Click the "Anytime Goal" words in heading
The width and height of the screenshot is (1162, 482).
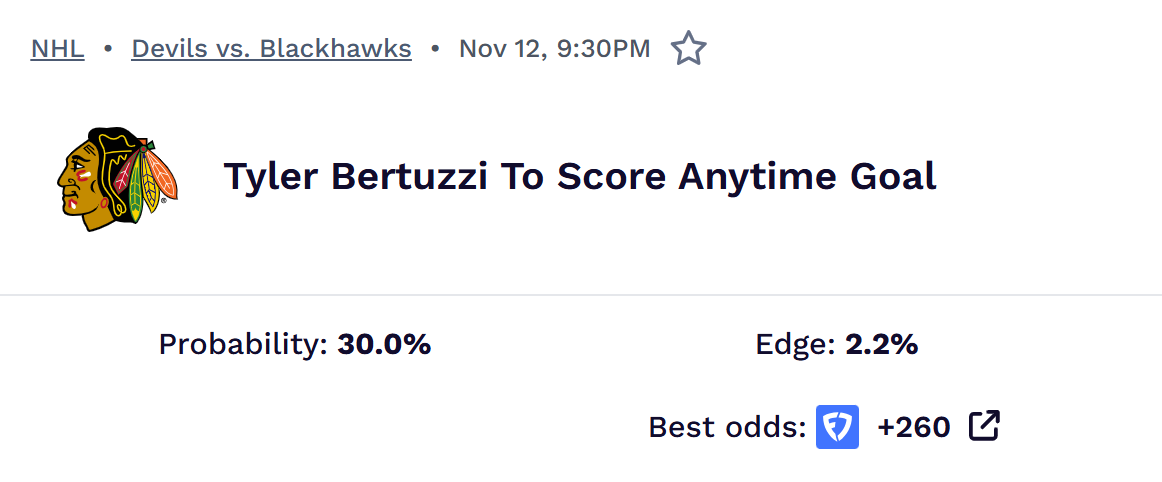[x=806, y=177]
